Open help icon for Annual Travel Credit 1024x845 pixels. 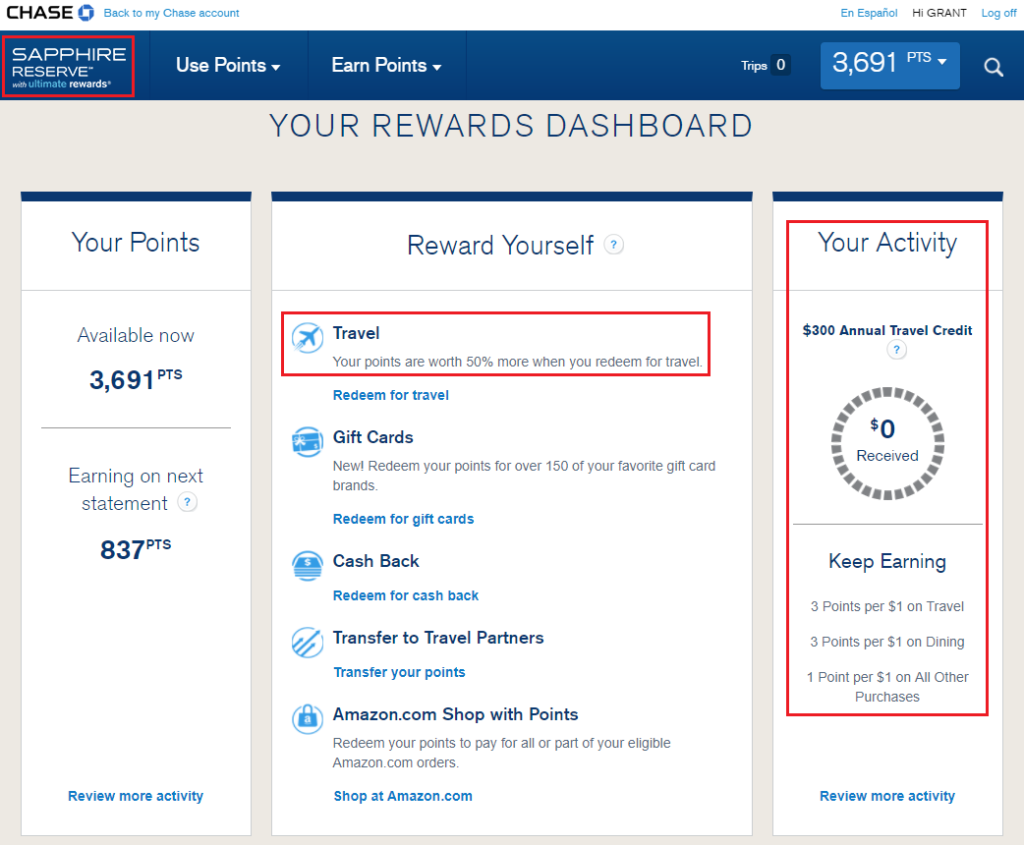pos(897,349)
